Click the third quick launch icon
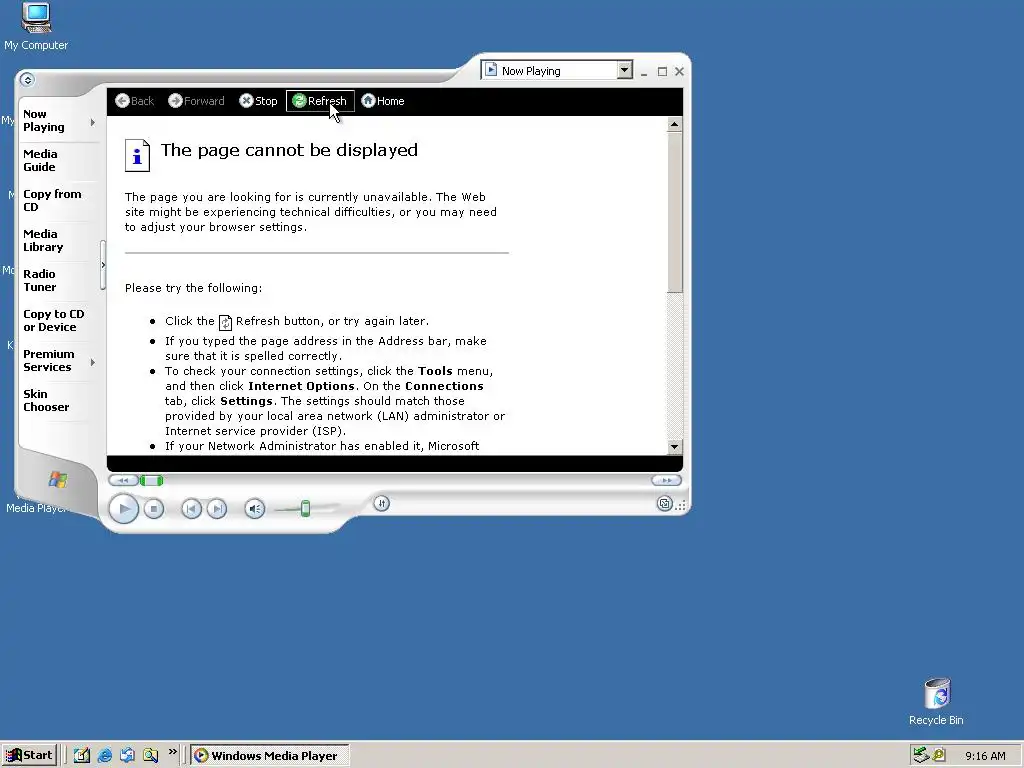This screenshot has width=1024, height=768. tap(127, 756)
